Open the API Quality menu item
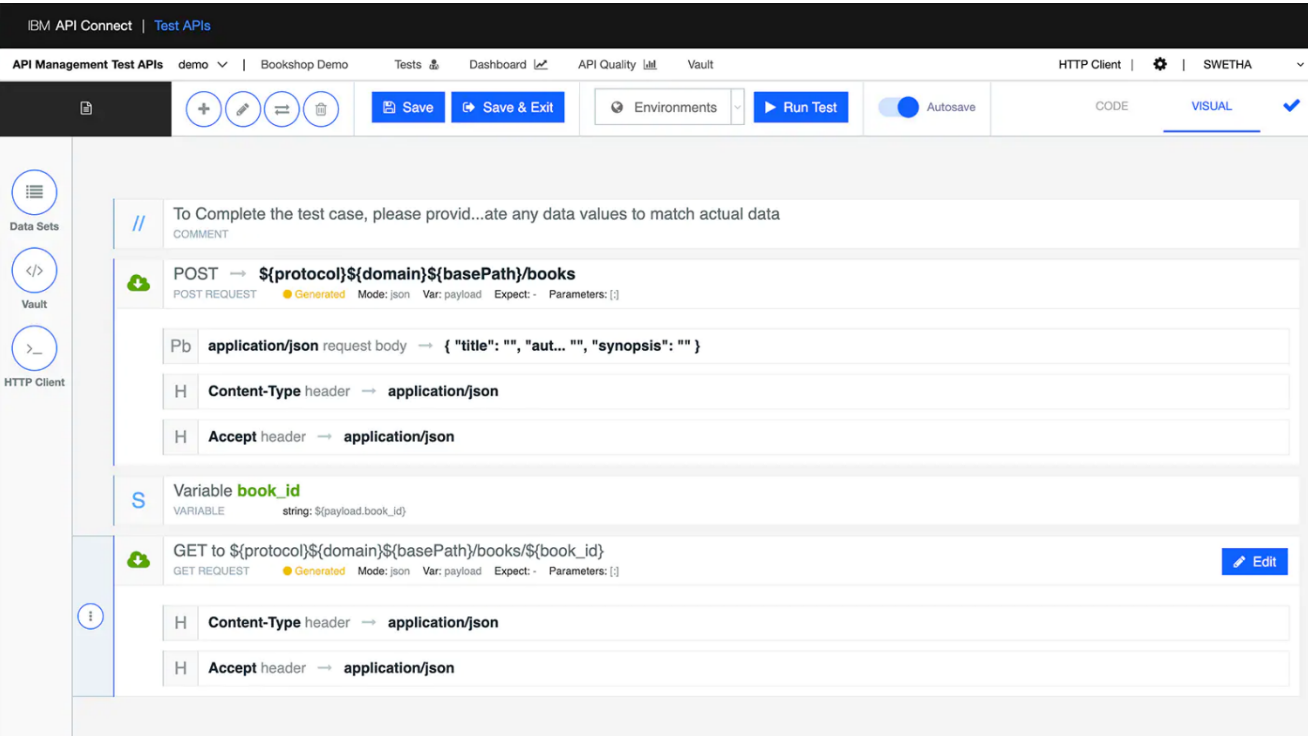1308x736 pixels. [x=617, y=64]
